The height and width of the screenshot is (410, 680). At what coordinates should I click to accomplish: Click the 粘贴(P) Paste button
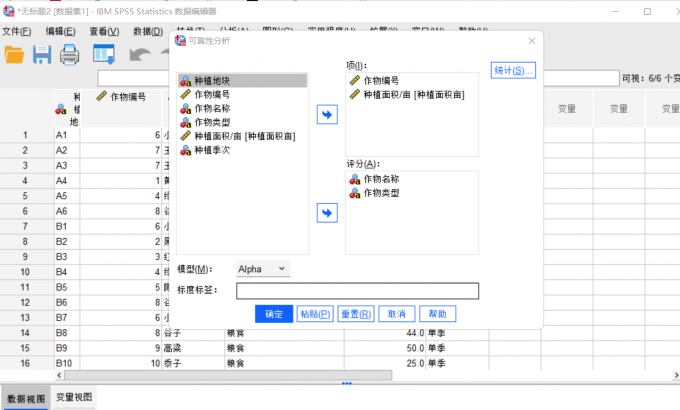(315, 314)
